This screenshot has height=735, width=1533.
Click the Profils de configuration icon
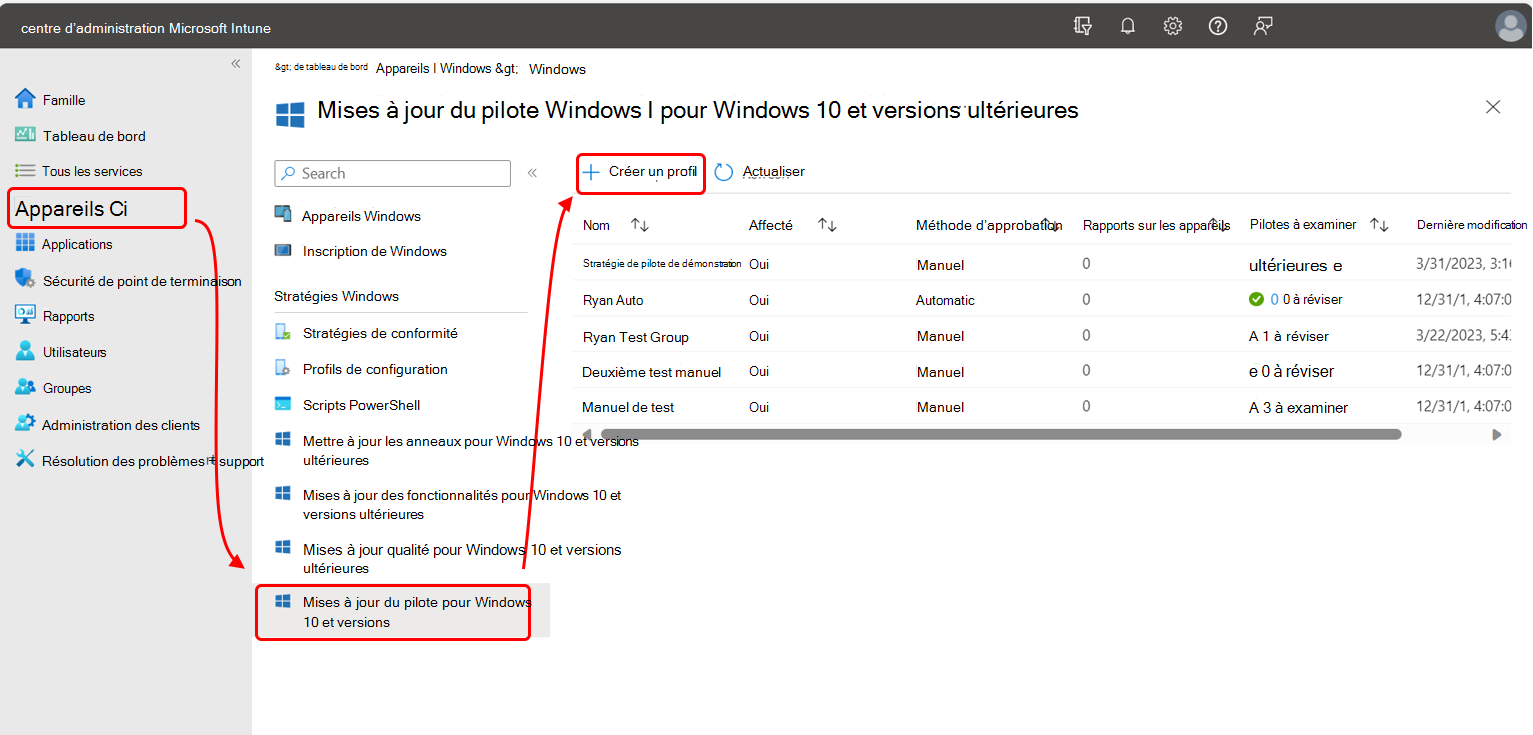click(283, 368)
